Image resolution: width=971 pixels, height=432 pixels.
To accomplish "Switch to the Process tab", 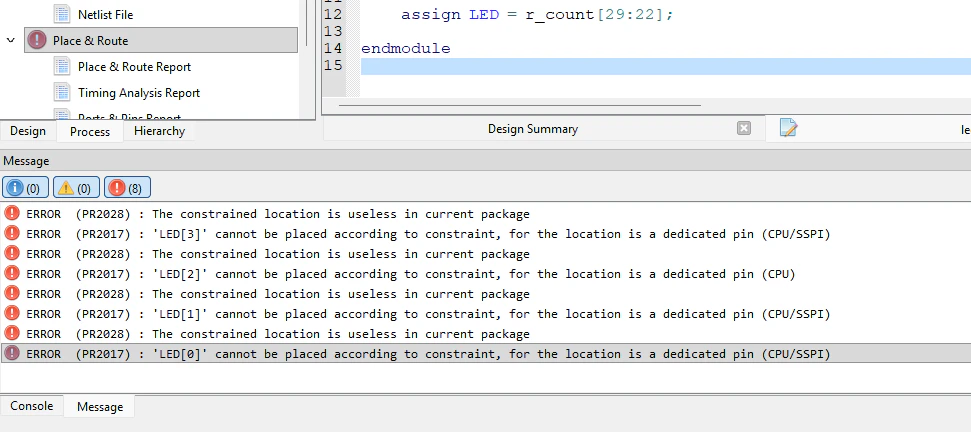I will tap(90, 131).
